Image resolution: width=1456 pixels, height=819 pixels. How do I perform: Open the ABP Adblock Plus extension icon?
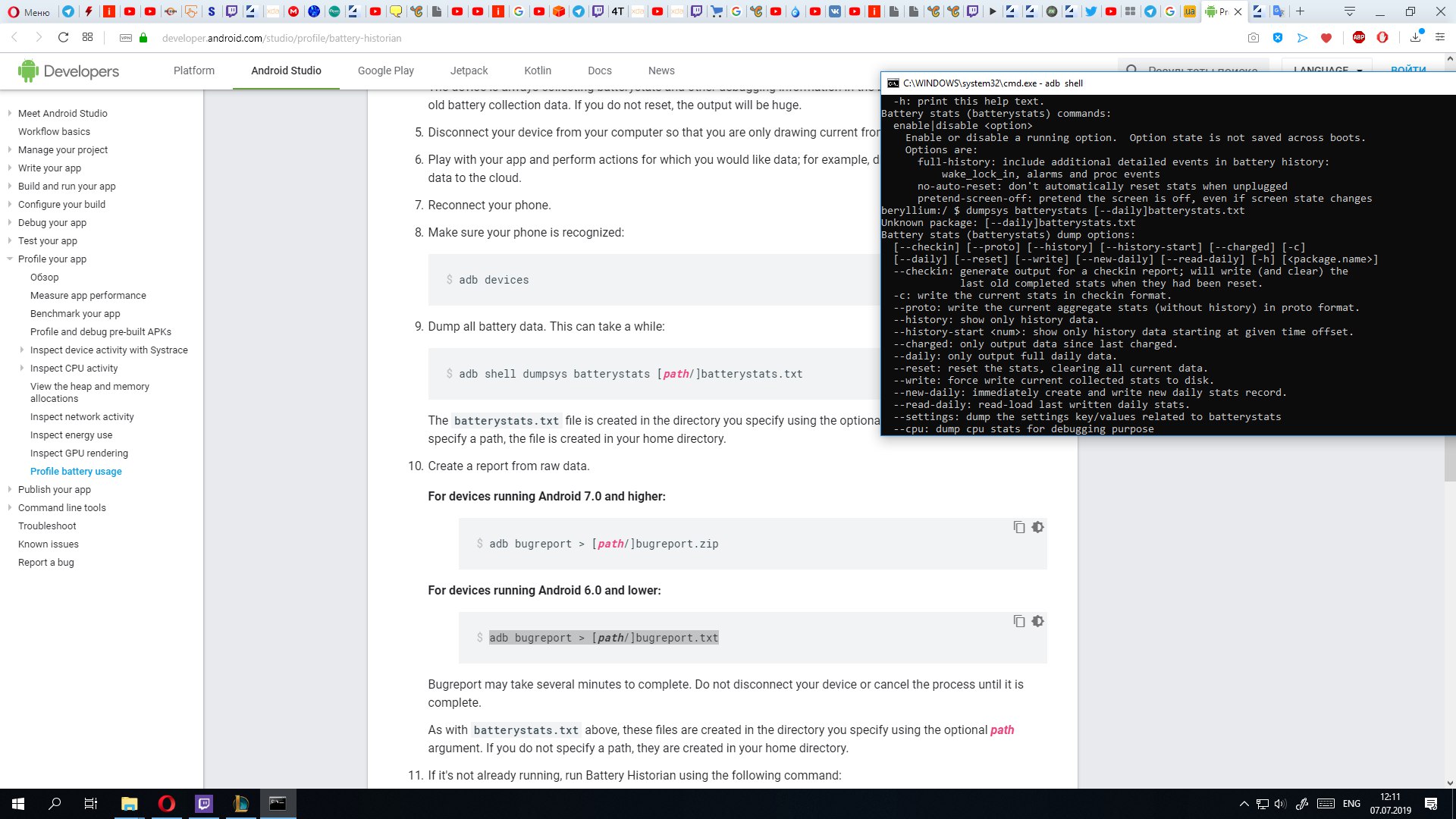click(x=1359, y=38)
